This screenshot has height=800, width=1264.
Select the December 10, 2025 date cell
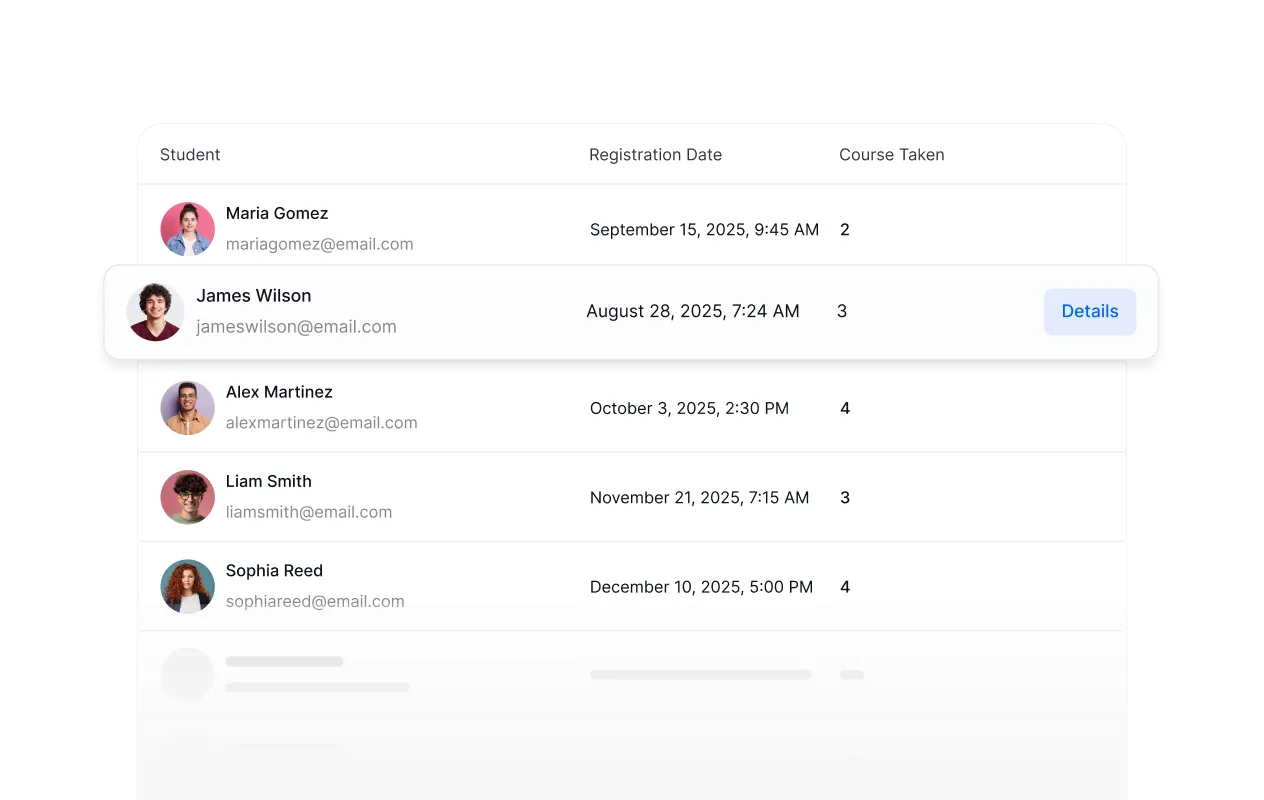[701, 587]
